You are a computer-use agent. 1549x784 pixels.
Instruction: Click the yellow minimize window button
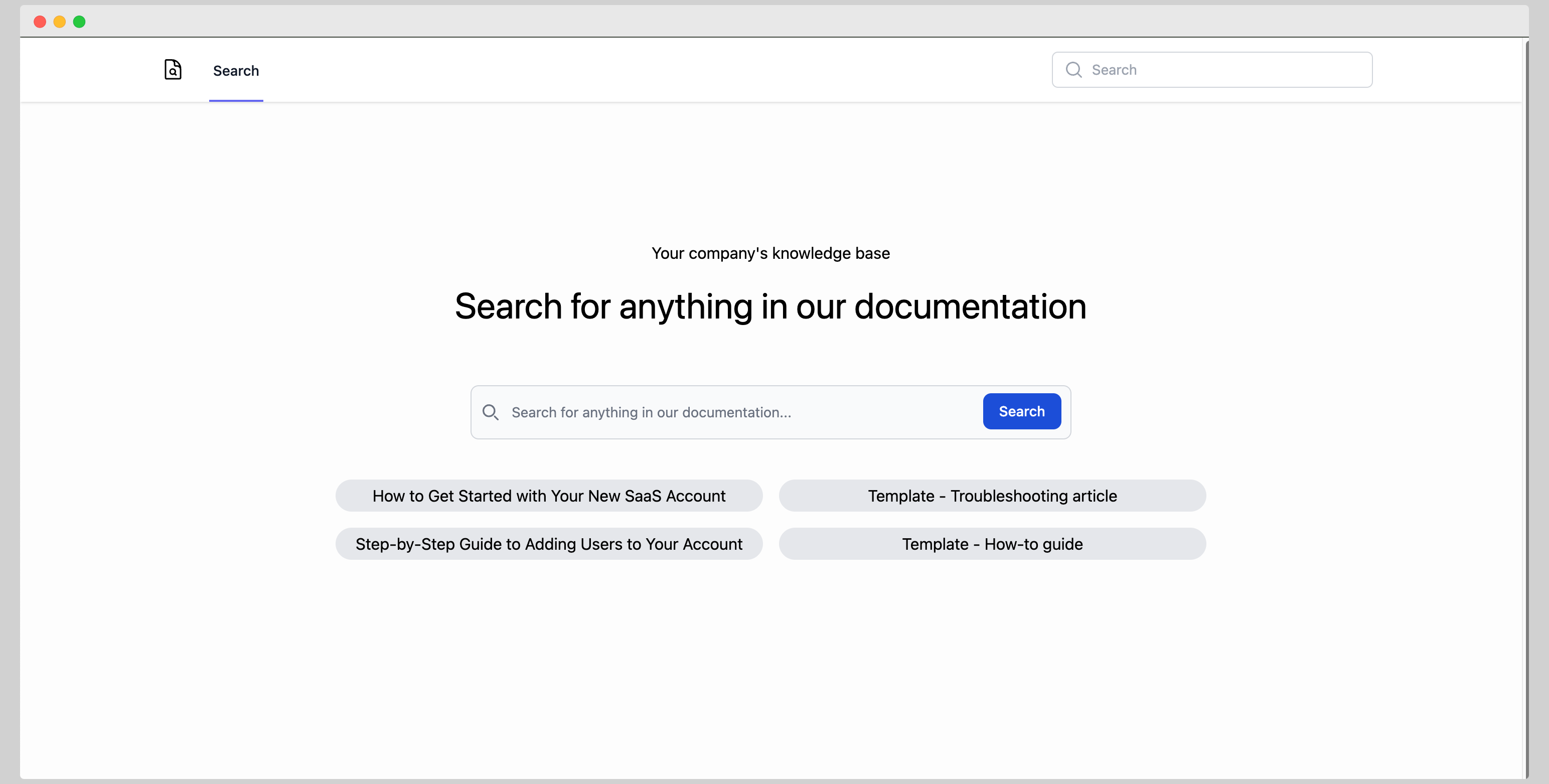[60, 22]
